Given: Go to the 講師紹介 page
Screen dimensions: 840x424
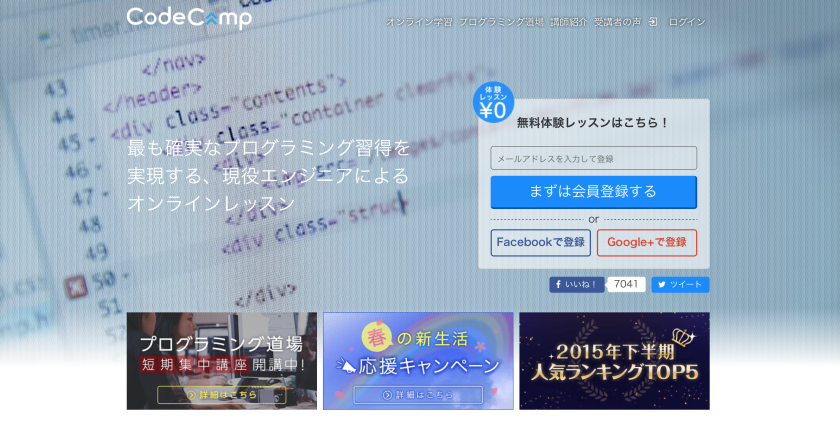Looking at the screenshot, I should click(x=568, y=22).
